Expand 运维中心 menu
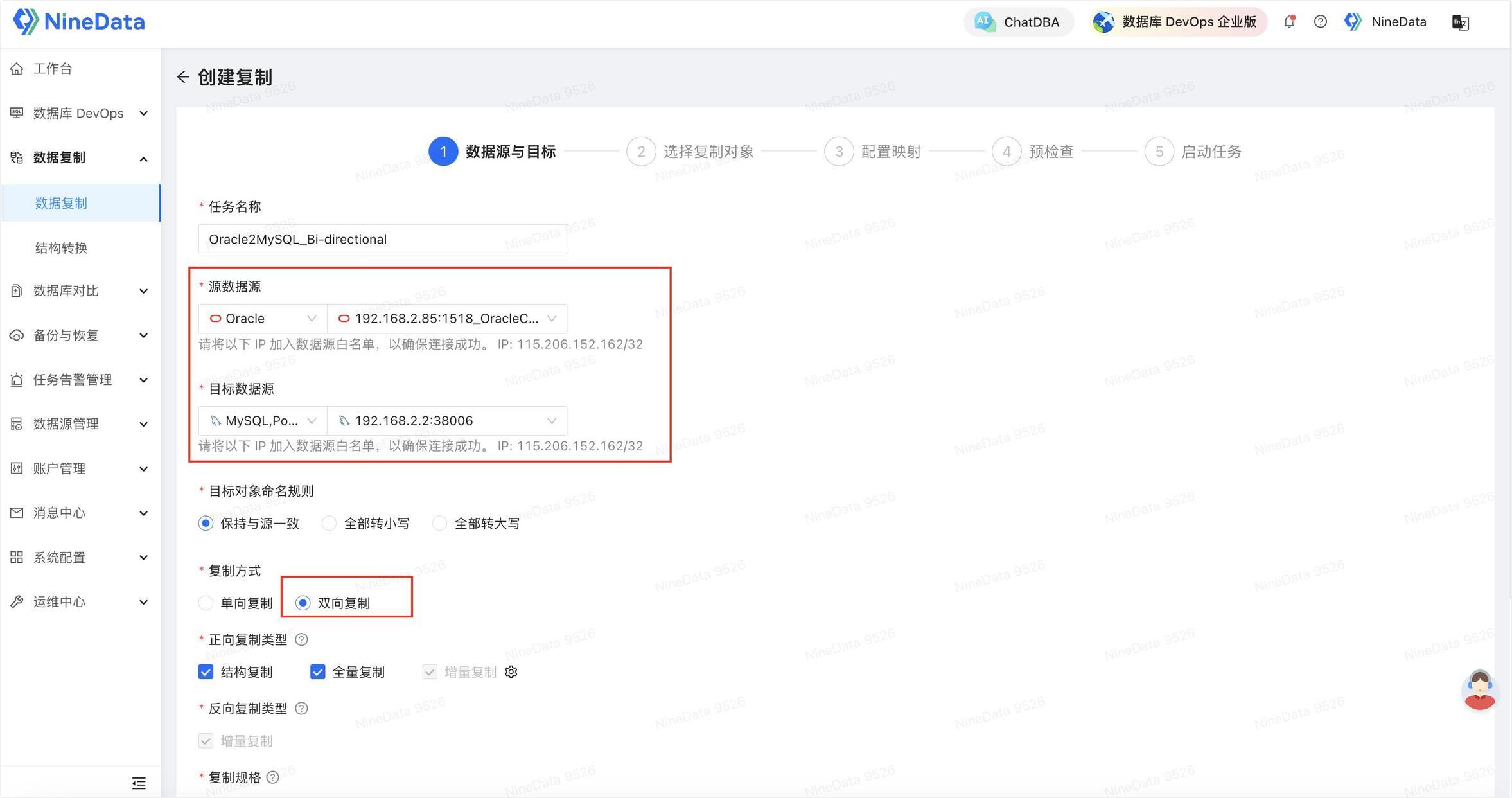Screen dimensions: 1512x798 (x=80, y=602)
